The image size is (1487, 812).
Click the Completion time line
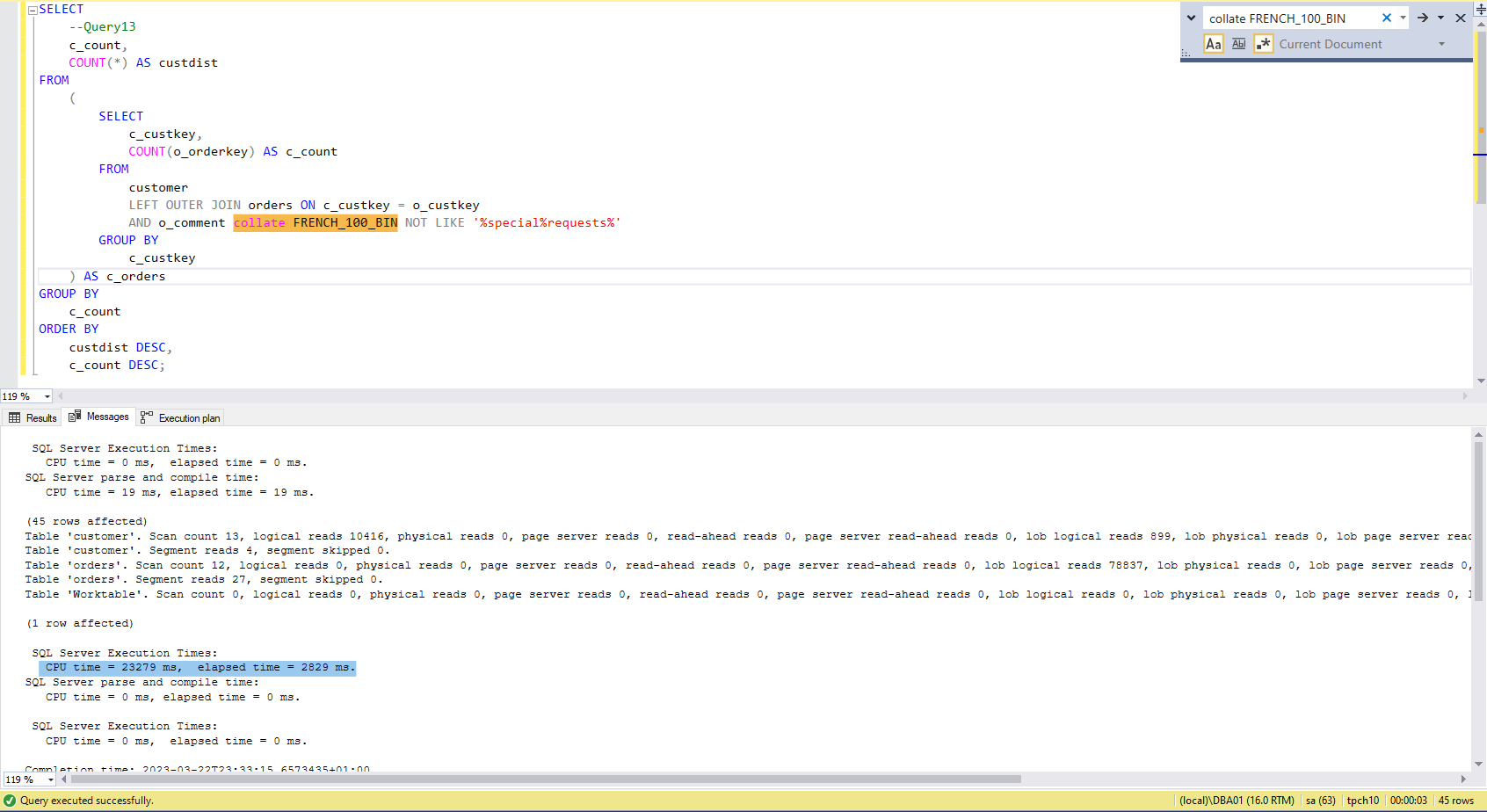tap(198, 769)
